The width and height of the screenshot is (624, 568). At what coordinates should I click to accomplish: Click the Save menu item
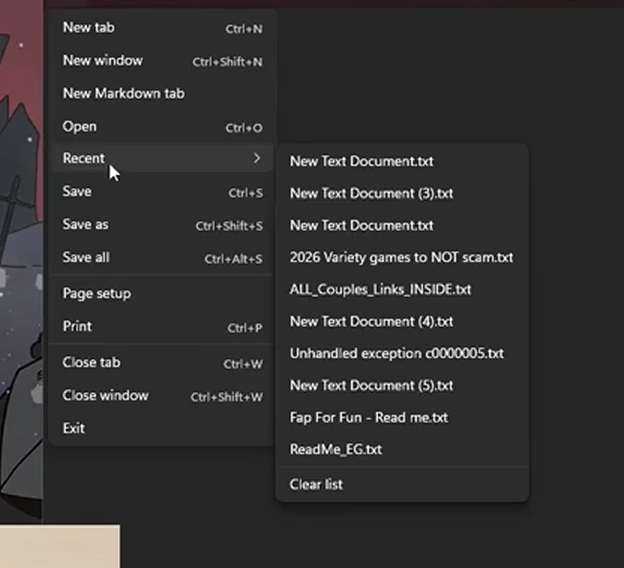pyautogui.click(x=162, y=192)
